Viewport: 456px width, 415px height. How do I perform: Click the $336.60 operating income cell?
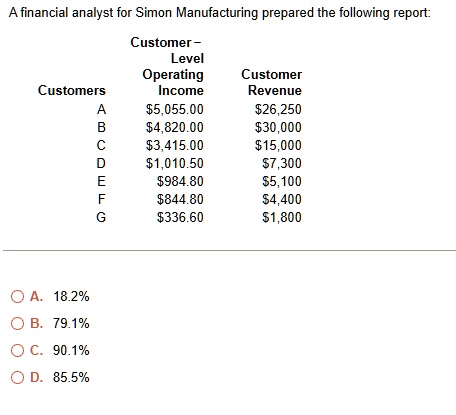[180, 217]
